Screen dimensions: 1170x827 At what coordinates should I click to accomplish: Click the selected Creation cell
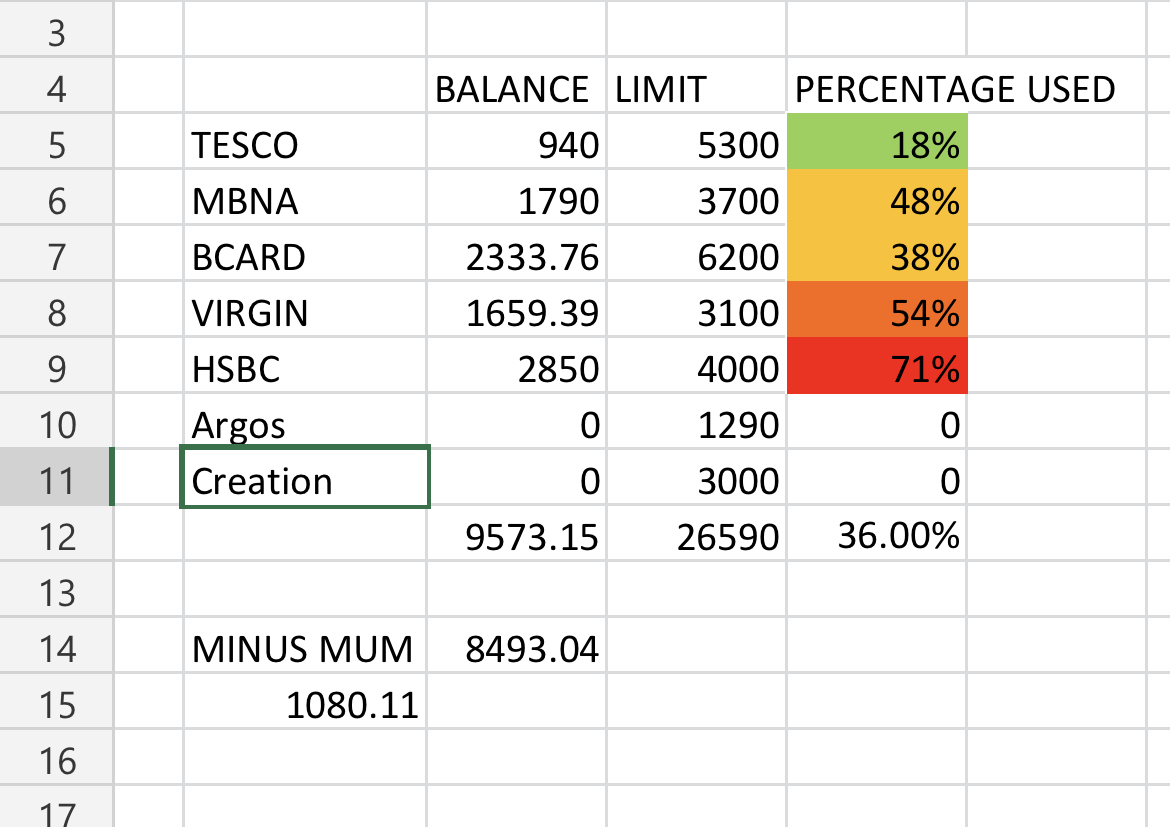pos(305,478)
